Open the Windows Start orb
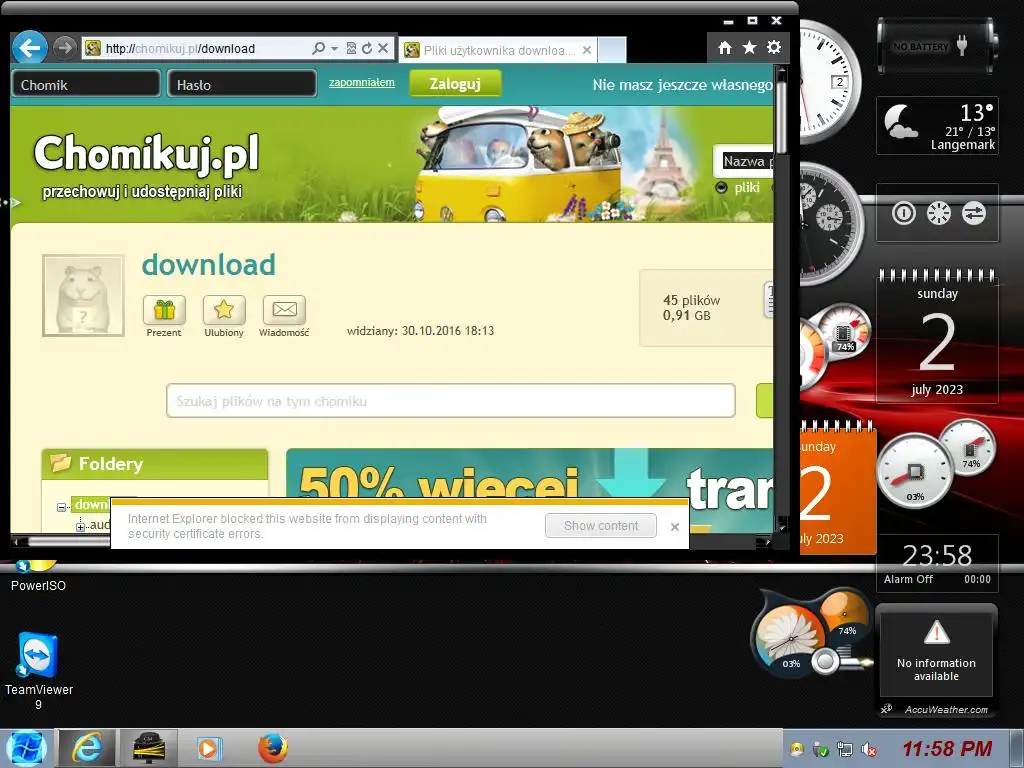The height and width of the screenshot is (768, 1024). coord(26,748)
